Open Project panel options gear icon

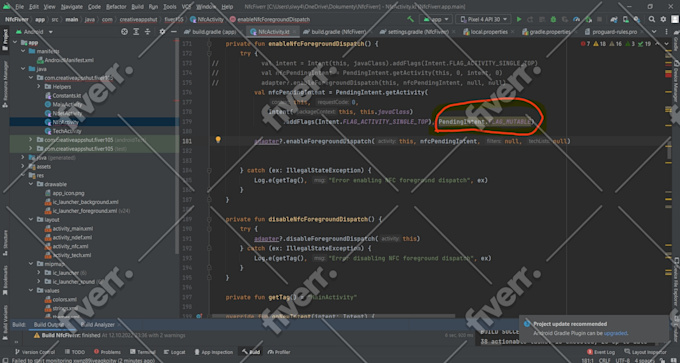coord(162,32)
